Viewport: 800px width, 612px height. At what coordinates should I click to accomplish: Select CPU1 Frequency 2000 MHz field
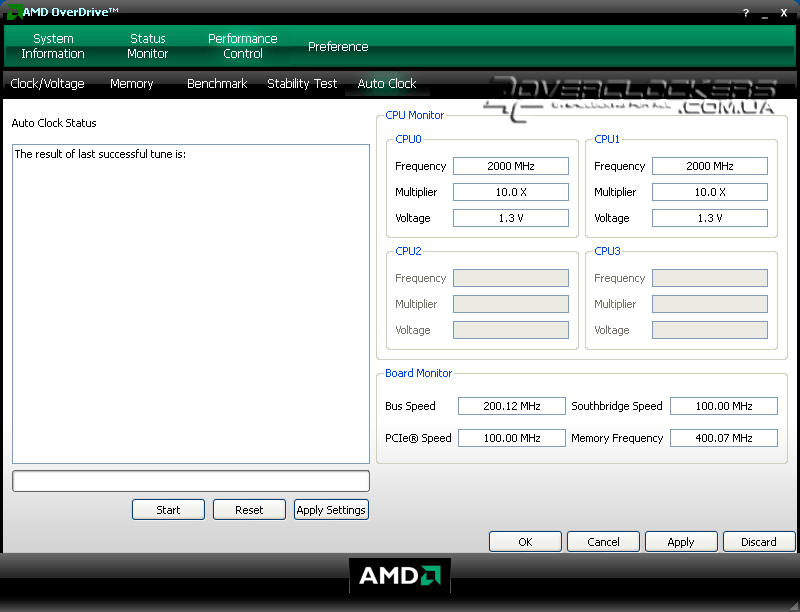(x=710, y=166)
